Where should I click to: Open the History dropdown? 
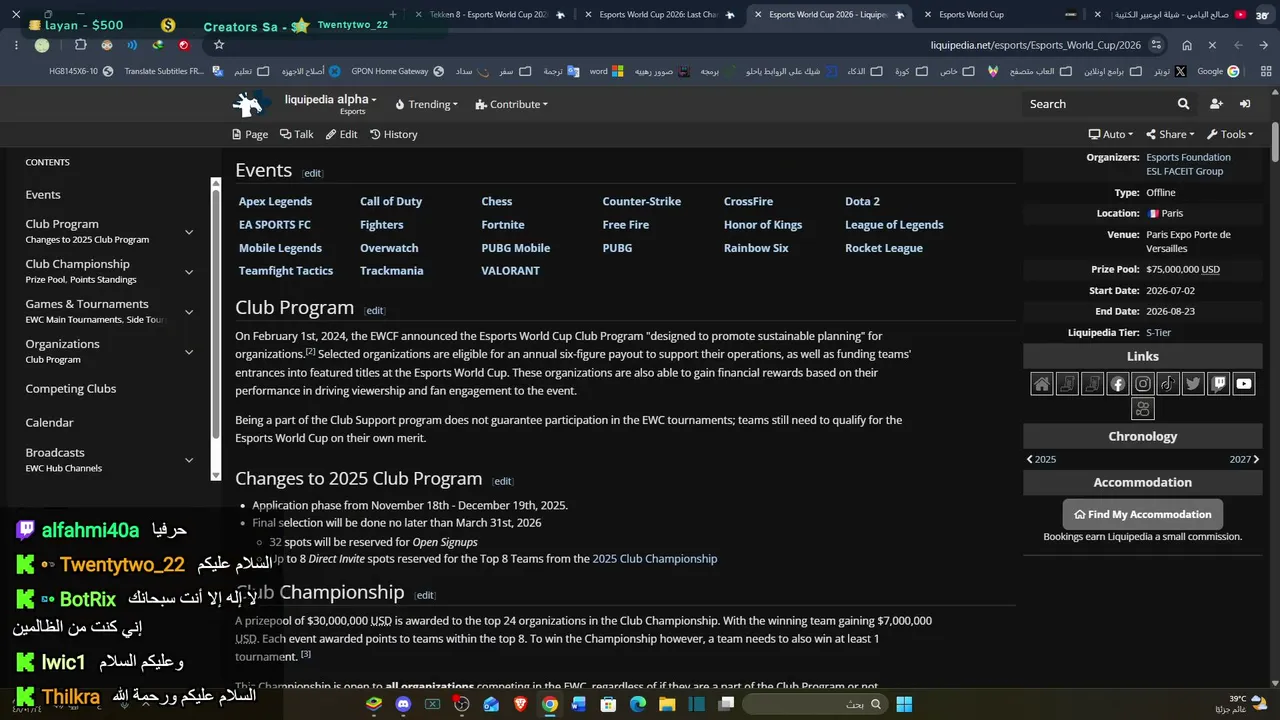click(x=394, y=134)
